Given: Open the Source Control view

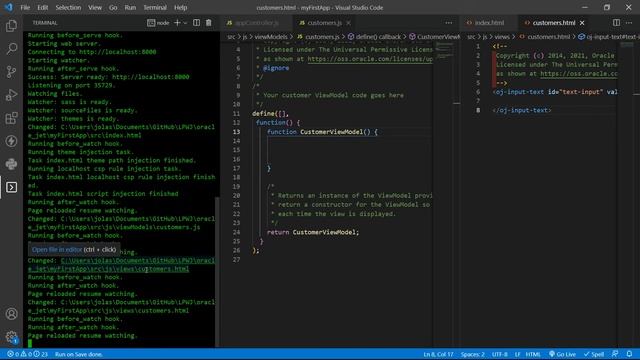Looking at the screenshot, I should point(11,72).
